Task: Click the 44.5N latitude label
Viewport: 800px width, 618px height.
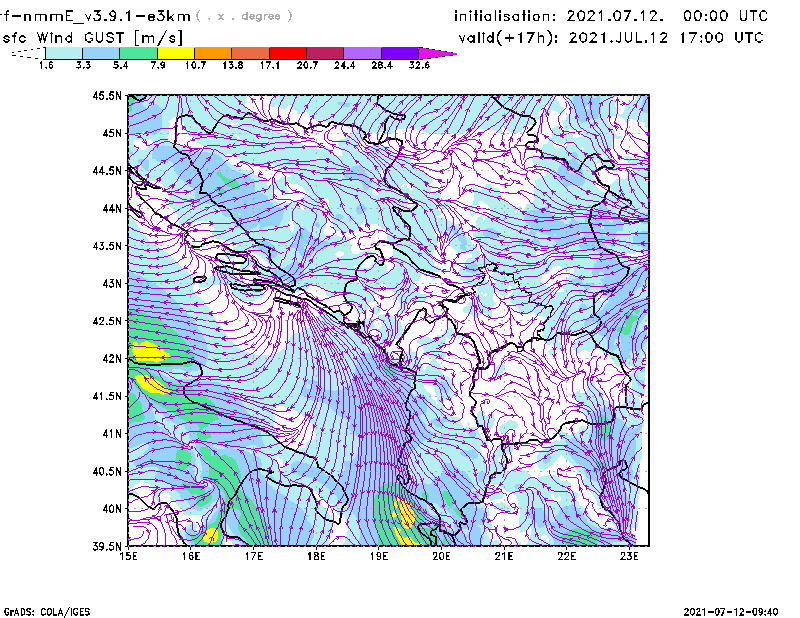Action: coord(107,171)
